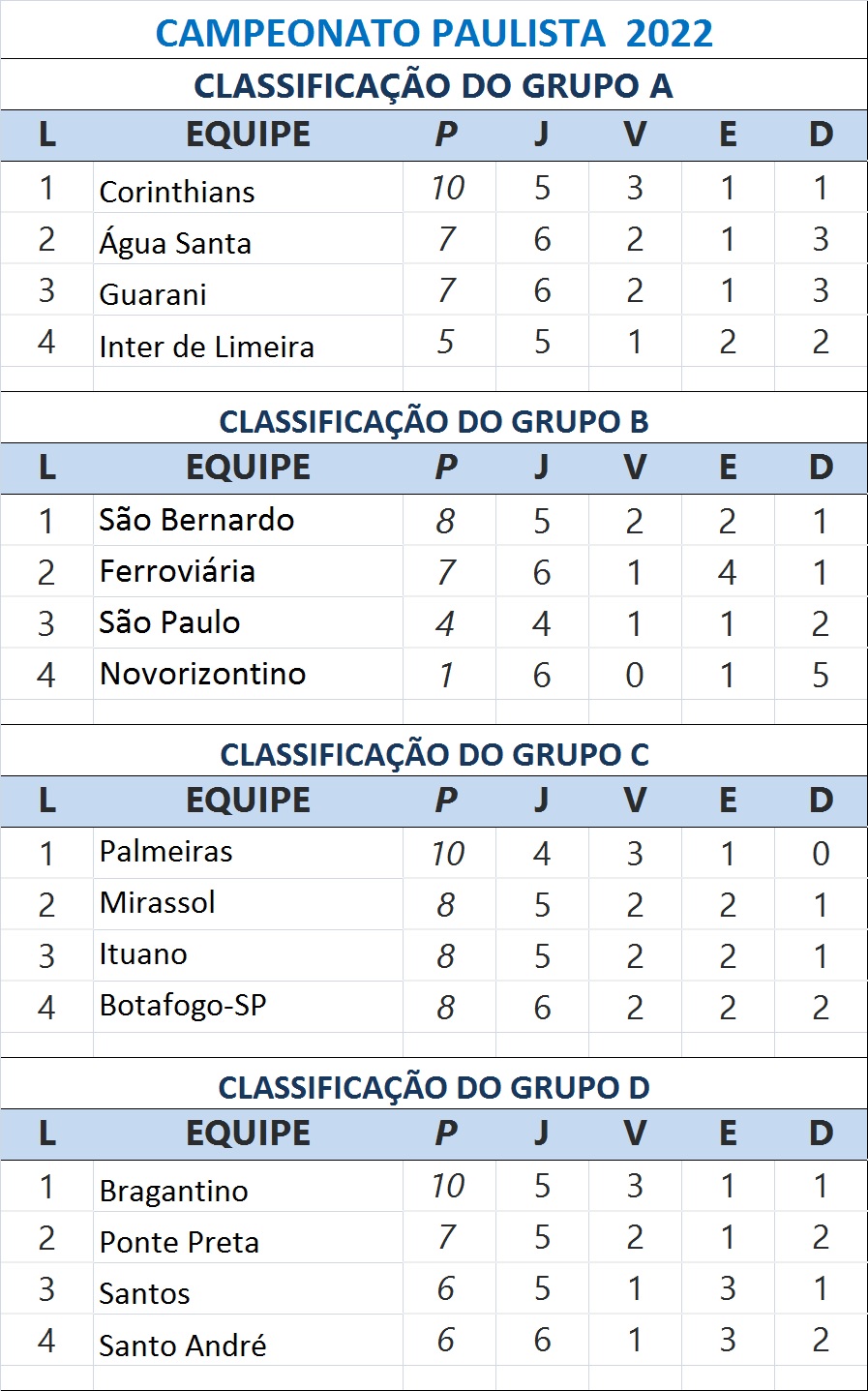Image resolution: width=868 pixels, height=1391 pixels.
Task: Select the Santo André team cell
Action: tap(183, 1345)
